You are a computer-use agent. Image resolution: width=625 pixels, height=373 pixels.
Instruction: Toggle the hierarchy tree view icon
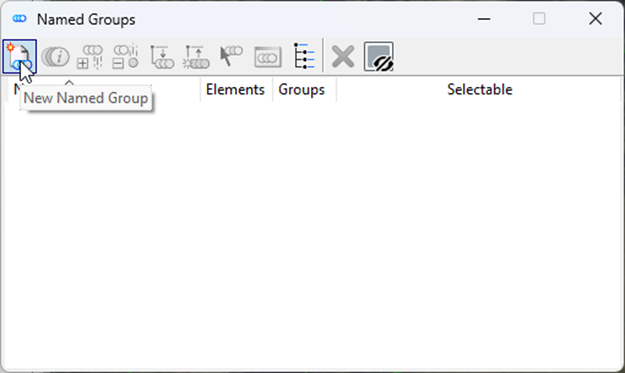pos(304,57)
